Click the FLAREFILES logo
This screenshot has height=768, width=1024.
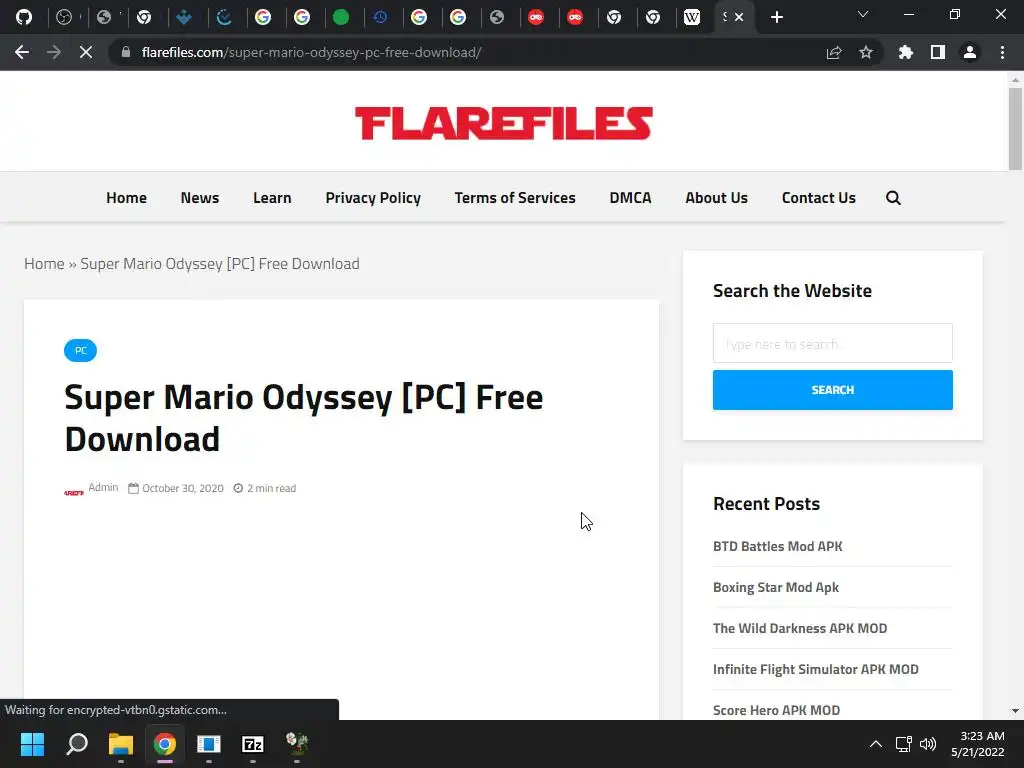tap(504, 123)
